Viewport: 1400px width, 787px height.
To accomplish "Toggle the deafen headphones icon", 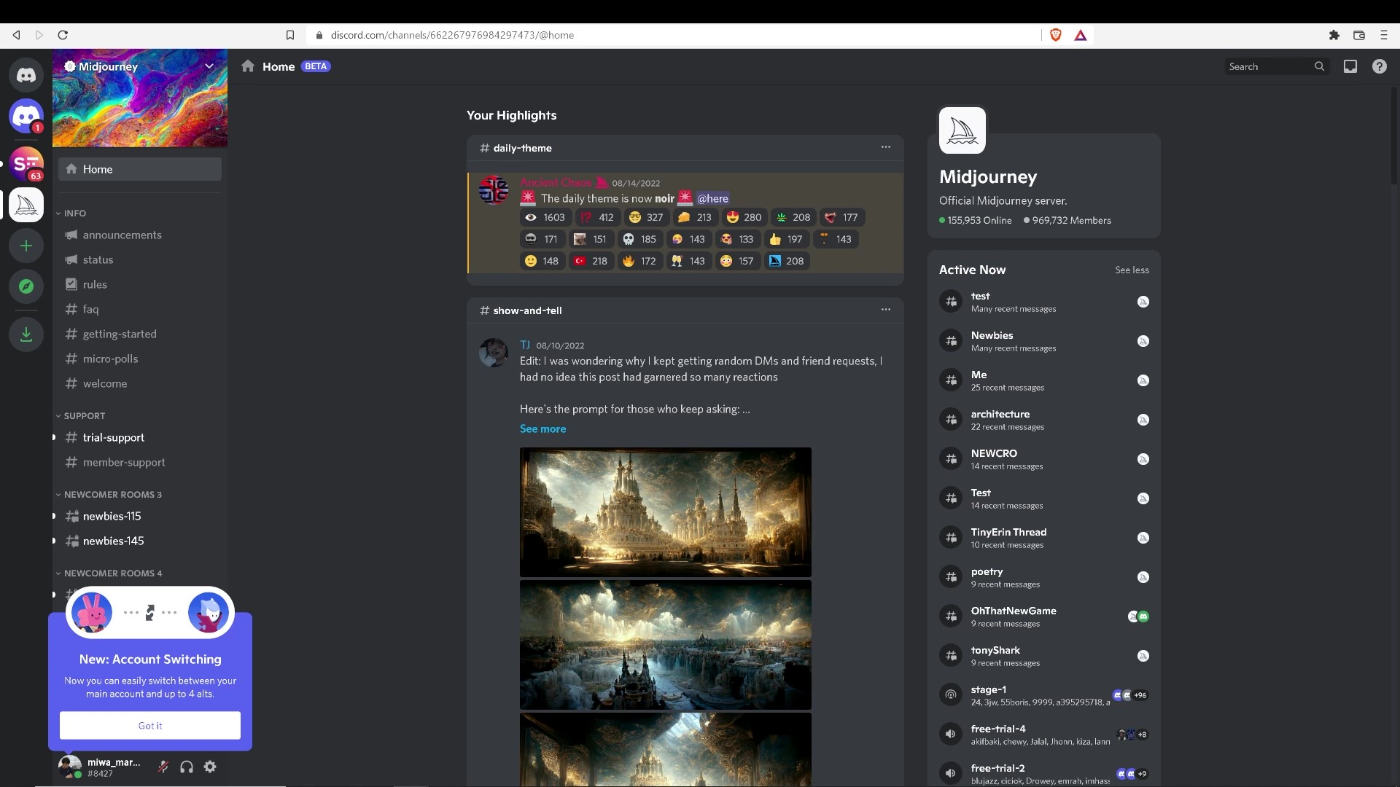I will [186, 766].
